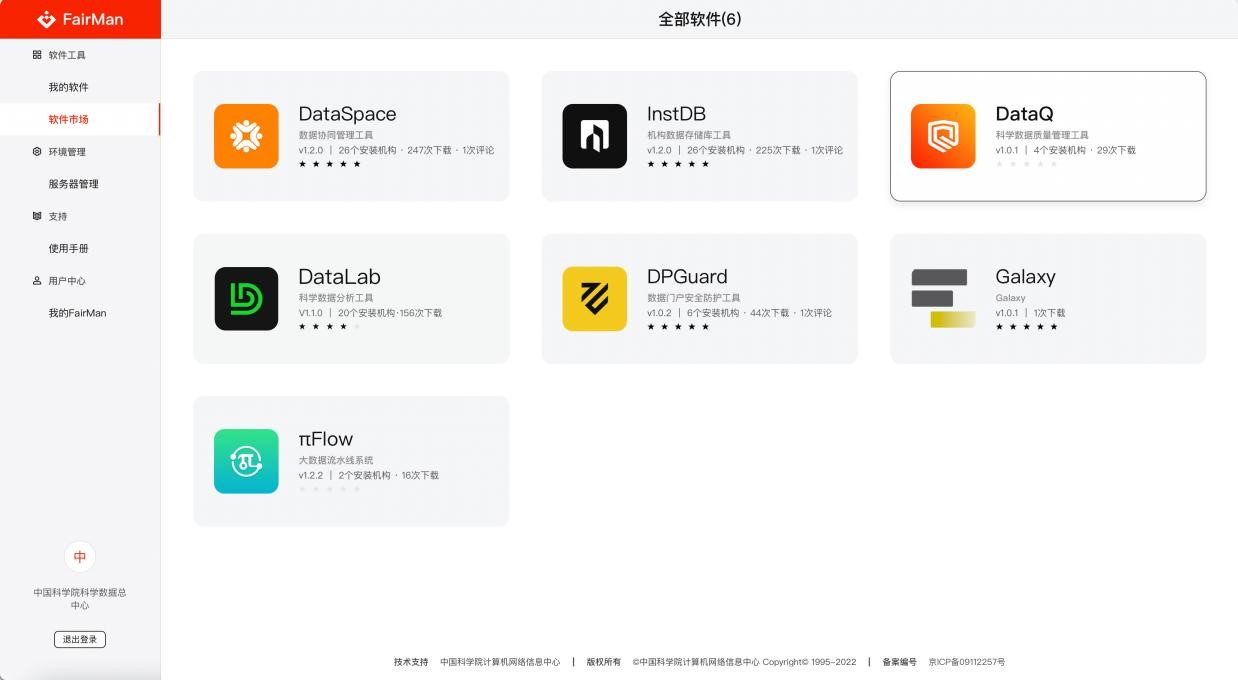Click the DataQ shield icon
The image size is (1238, 680).
tap(942, 136)
